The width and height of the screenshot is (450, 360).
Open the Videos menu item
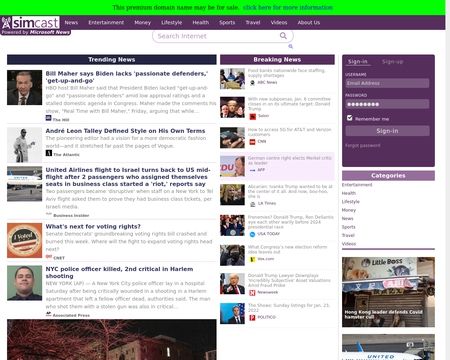(279, 23)
